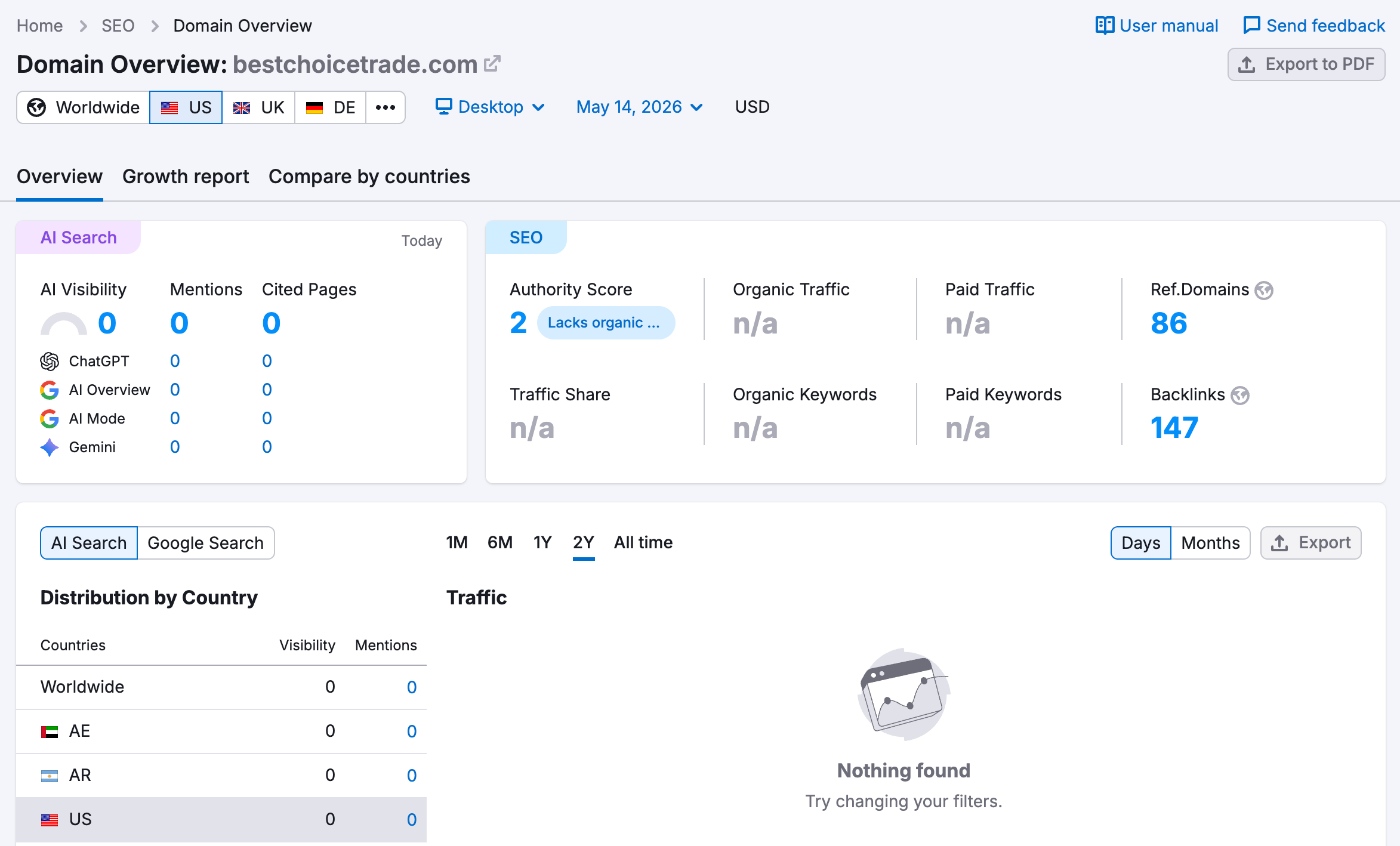Click the US row Mentions value
The width and height of the screenshot is (1400, 846).
412,820
